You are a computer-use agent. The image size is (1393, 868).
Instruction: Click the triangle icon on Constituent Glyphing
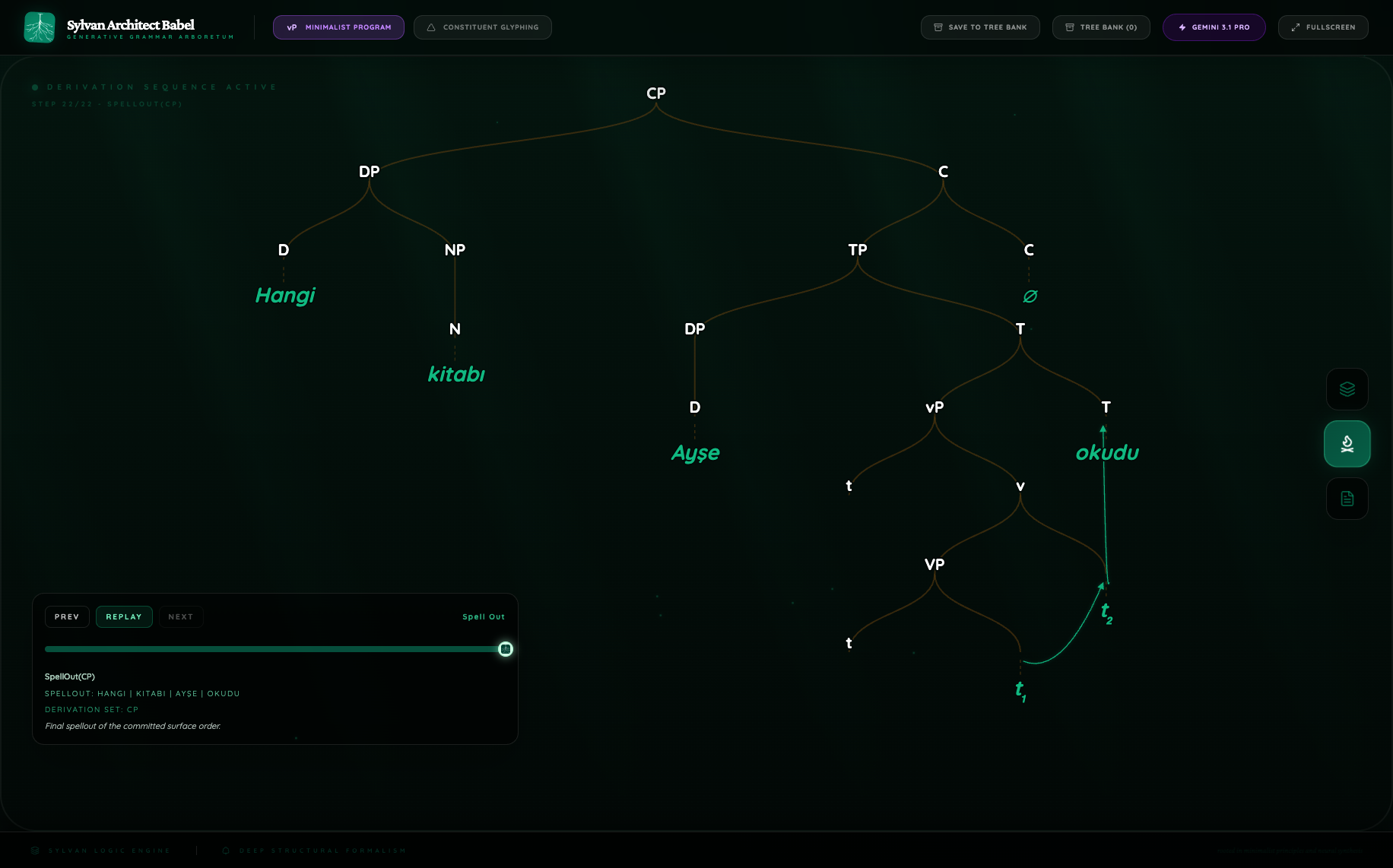click(x=431, y=27)
